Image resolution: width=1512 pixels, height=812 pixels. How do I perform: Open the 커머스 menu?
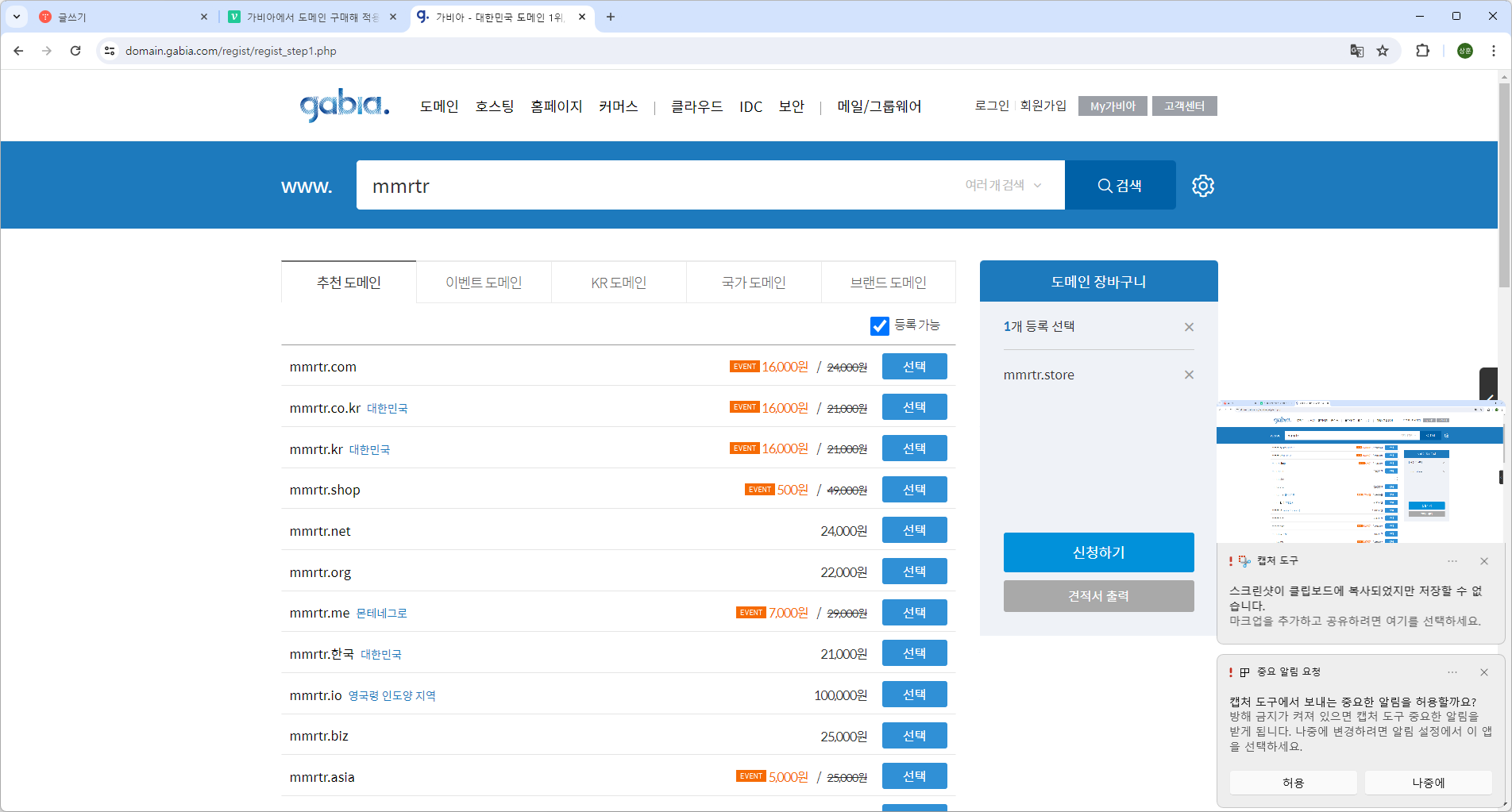pos(619,106)
